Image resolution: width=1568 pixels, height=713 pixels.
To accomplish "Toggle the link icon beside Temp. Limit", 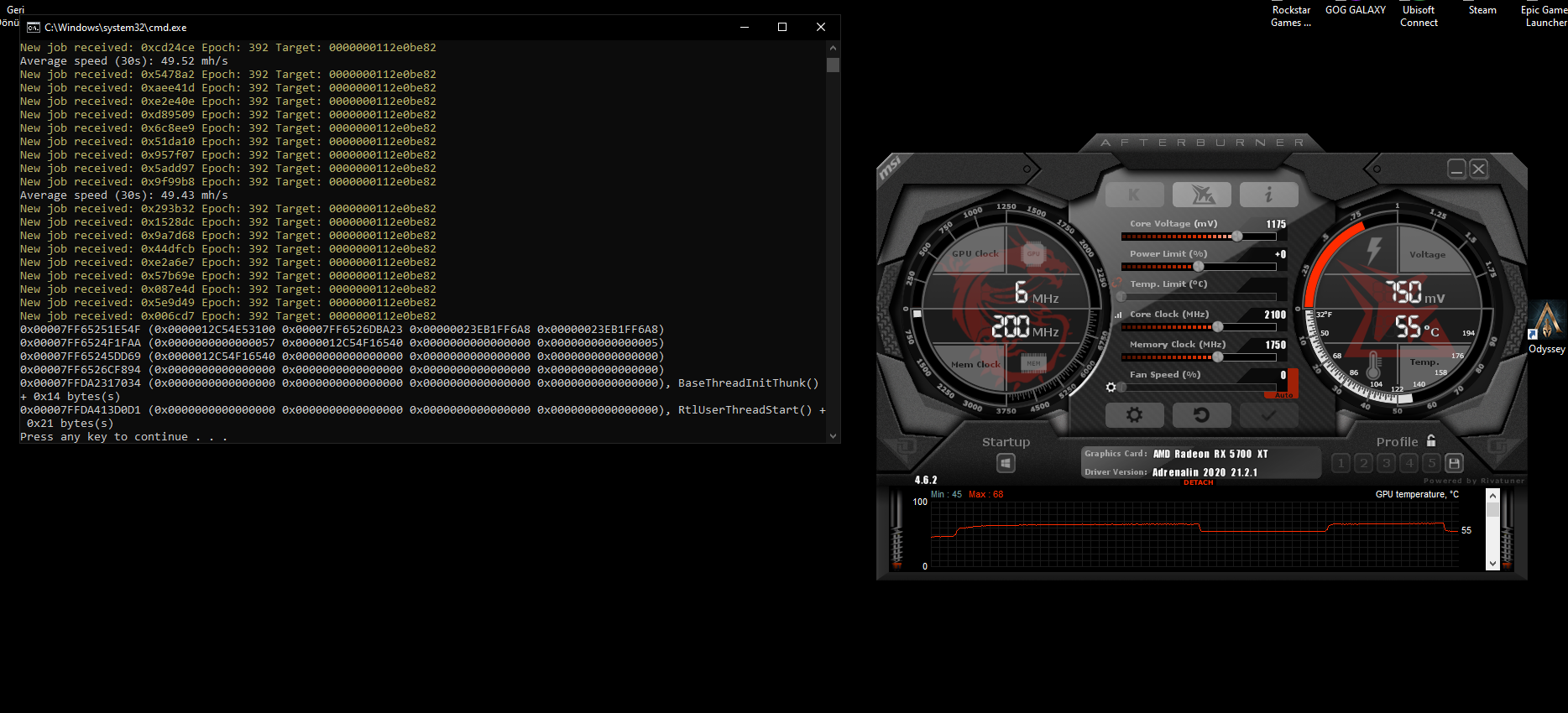I will coord(1117,284).
